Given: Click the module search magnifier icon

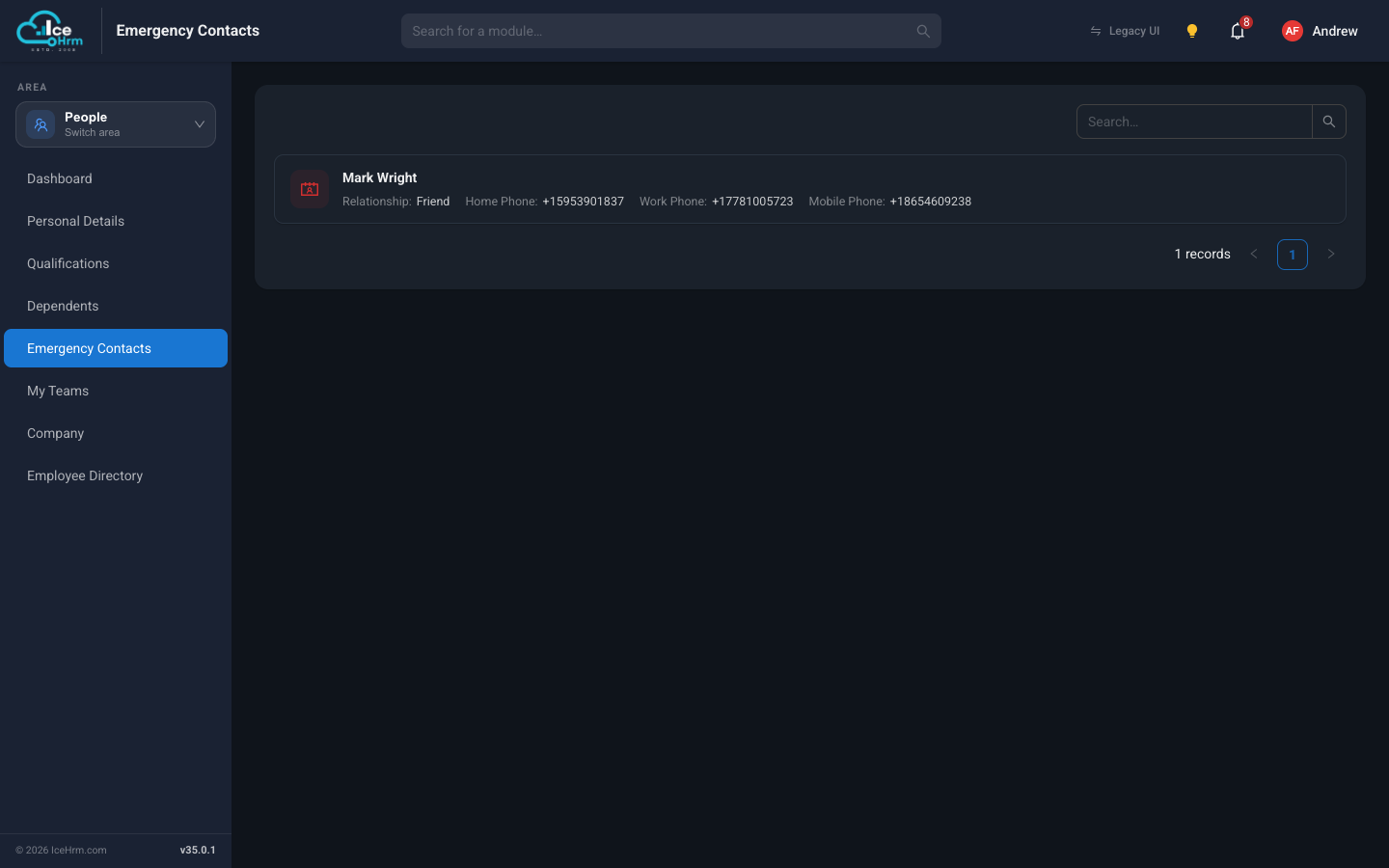Looking at the screenshot, I should point(923,31).
